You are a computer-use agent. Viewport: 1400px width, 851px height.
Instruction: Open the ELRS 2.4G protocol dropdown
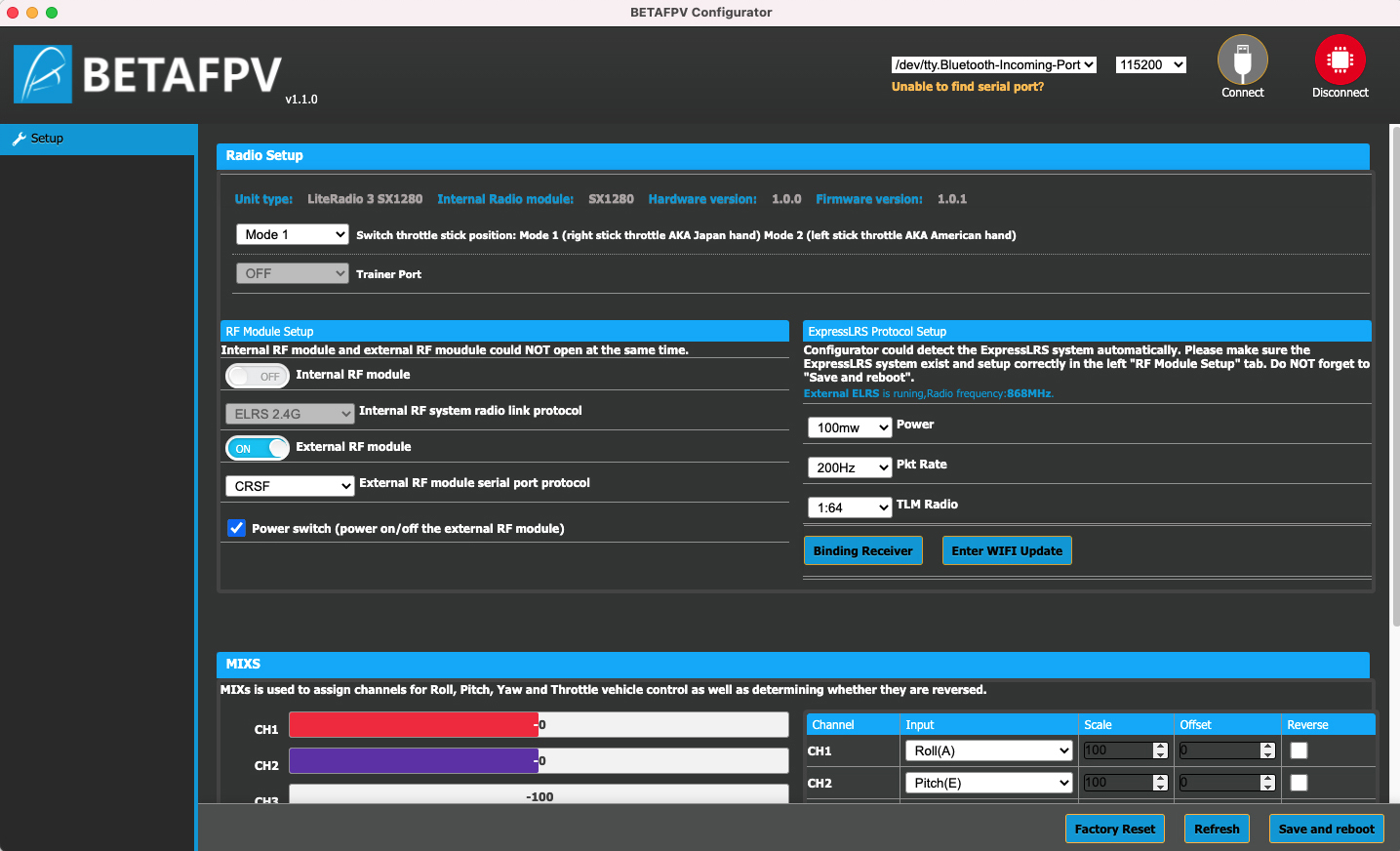[290, 414]
